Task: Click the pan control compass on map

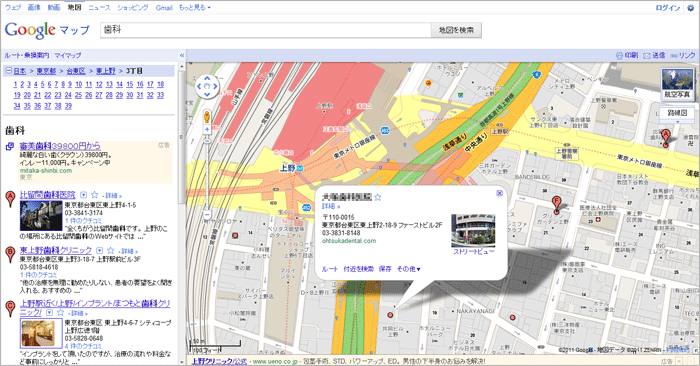Action: [x=207, y=87]
